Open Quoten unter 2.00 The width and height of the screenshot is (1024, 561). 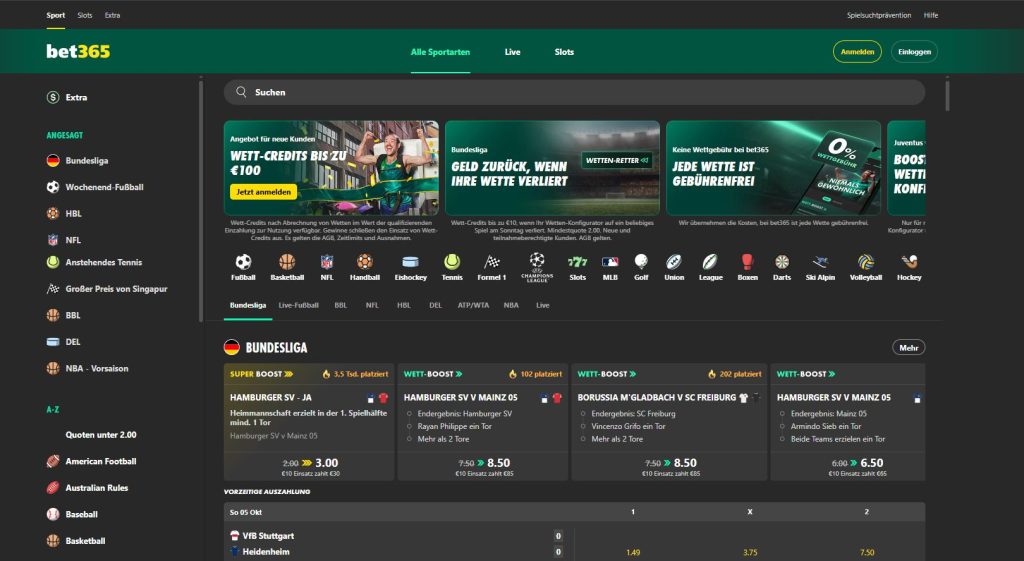click(x=101, y=434)
